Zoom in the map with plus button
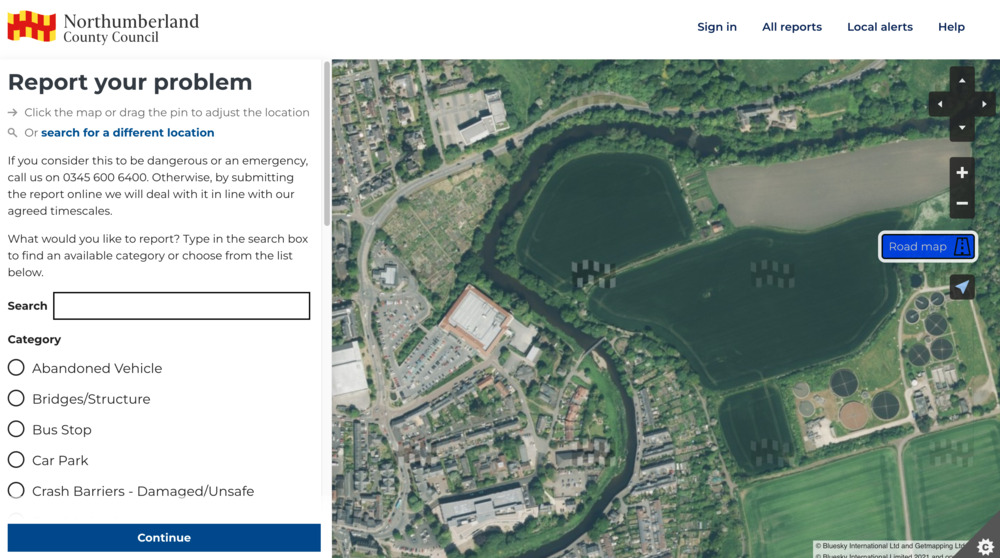The image size is (1000, 558). (962, 173)
